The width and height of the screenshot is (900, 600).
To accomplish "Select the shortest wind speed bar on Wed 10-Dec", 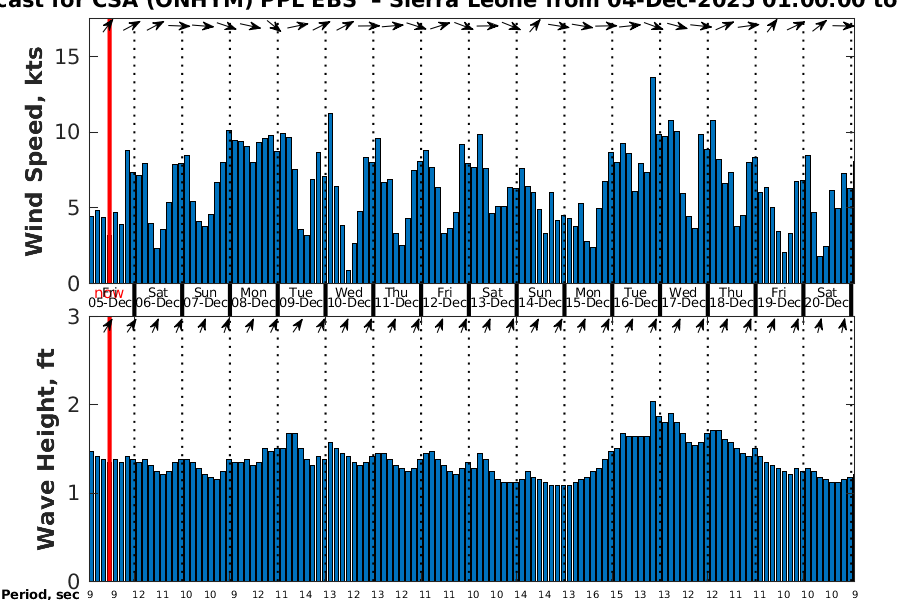I will (348, 277).
